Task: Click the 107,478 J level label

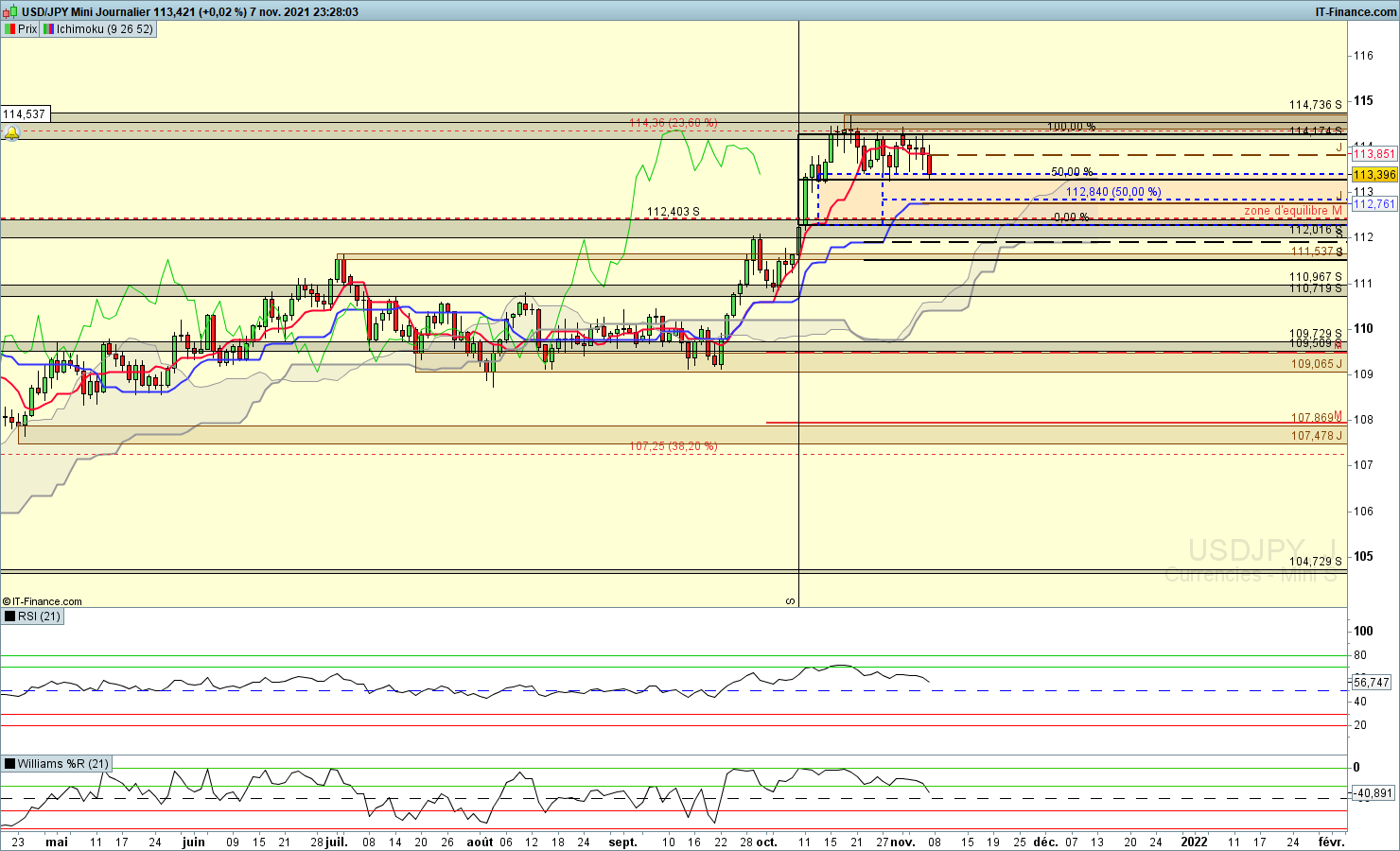Action: pyautogui.click(x=1317, y=436)
